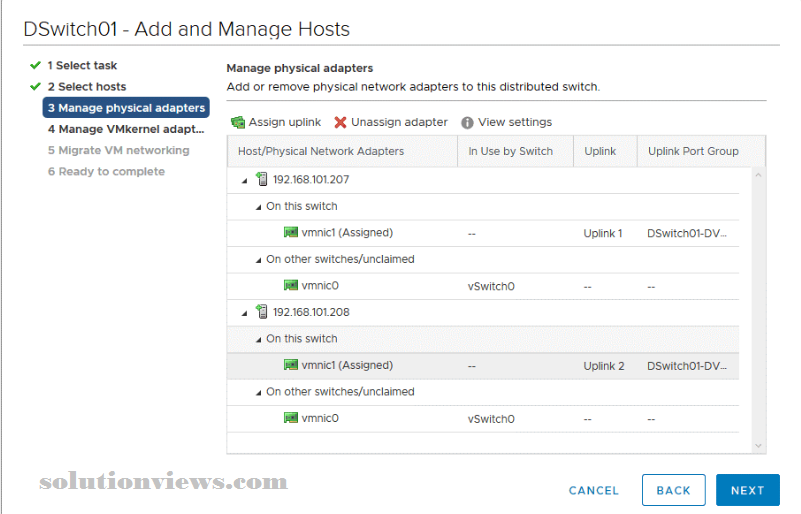Collapse 'On other switches/unclaimed' under host 208
Image resolution: width=801 pixels, height=514 pixels.
(258, 392)
